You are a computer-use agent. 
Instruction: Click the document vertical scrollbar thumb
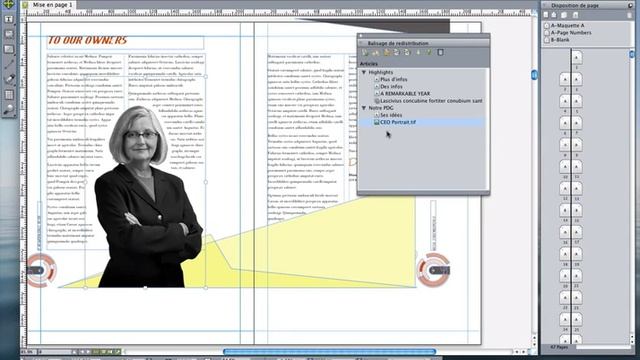tap(534, 75)
